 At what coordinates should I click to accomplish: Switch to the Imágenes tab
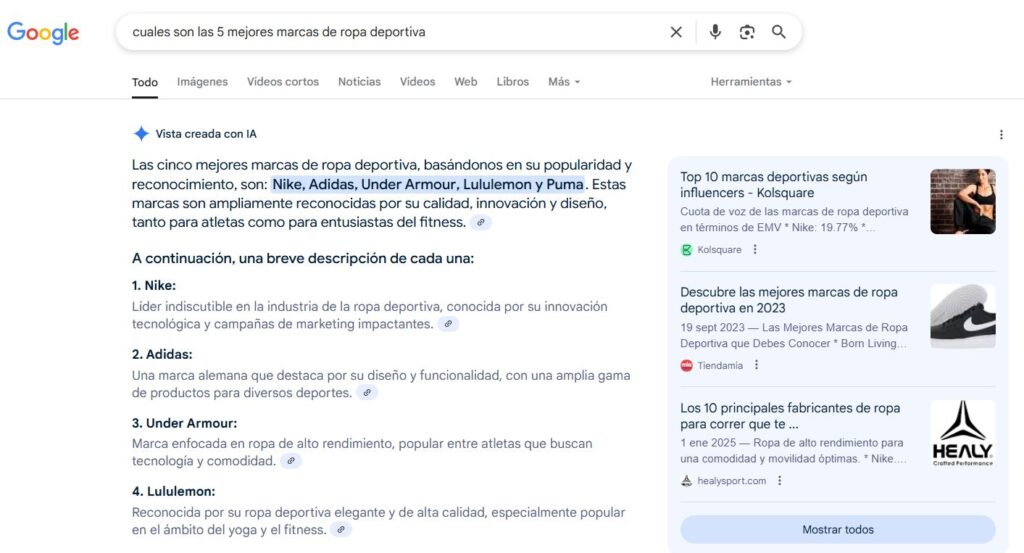pyautogui.click(x=202, y=82)
